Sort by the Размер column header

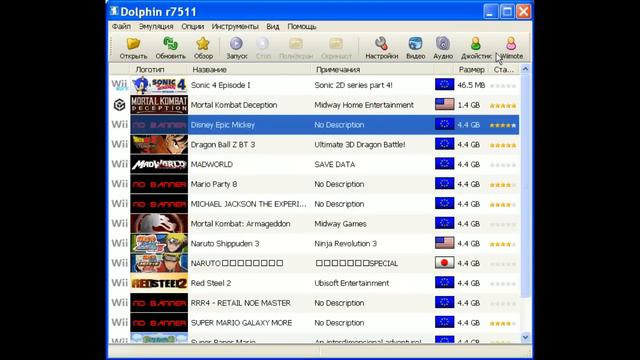tap(471, 70)
